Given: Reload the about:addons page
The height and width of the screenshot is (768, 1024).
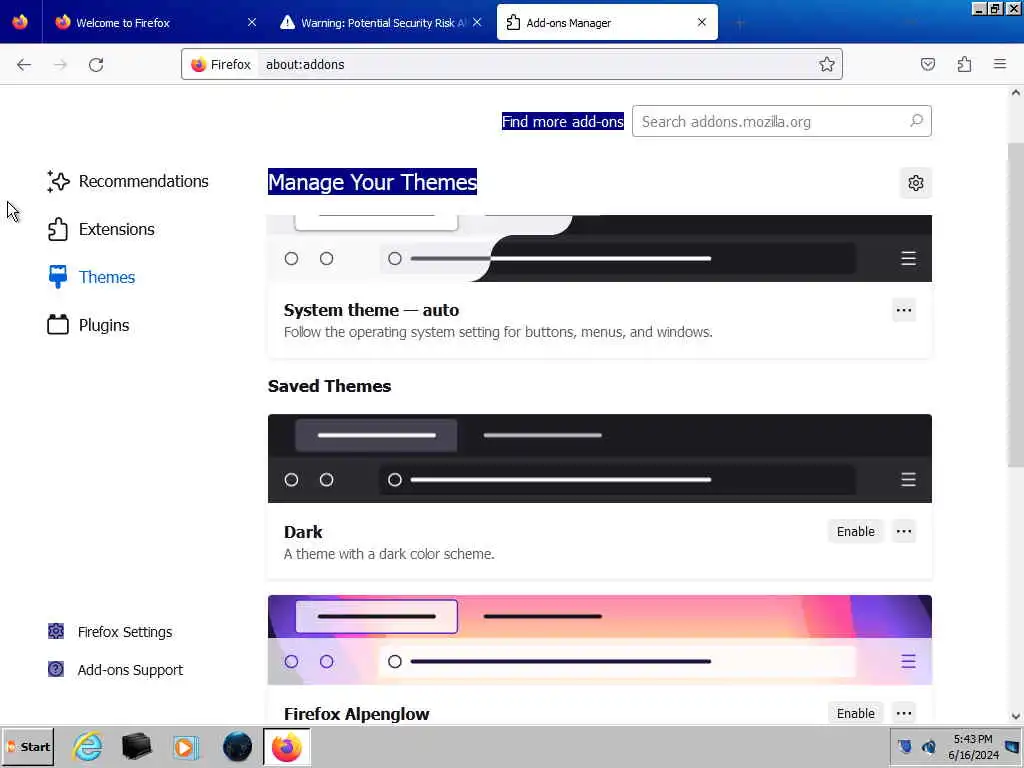Looking at the screenshot, I should tap(96, 64).
